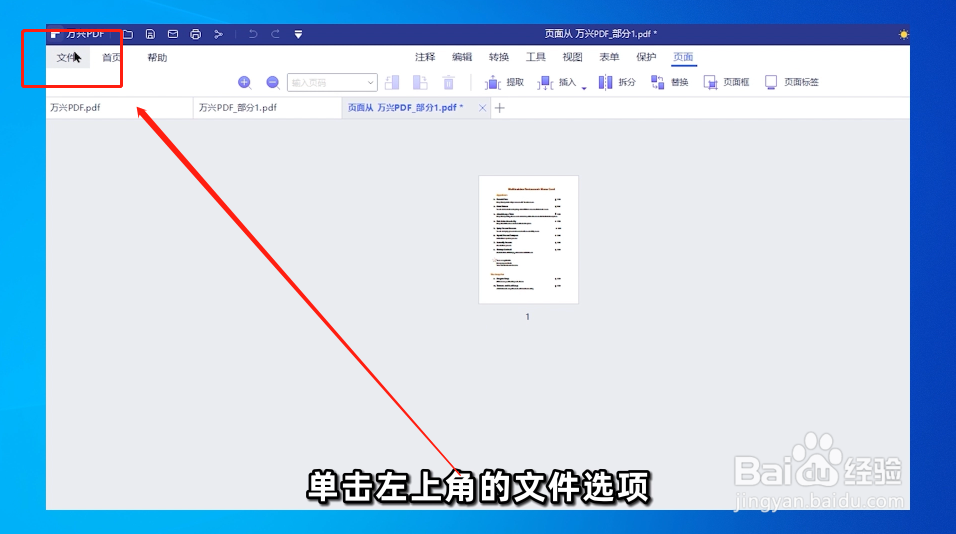Image resolution: width=956 pixels, height=534 pixels.
Task: Switch to the 工具 ribbon tab
Action: click(x=535, y=57)
